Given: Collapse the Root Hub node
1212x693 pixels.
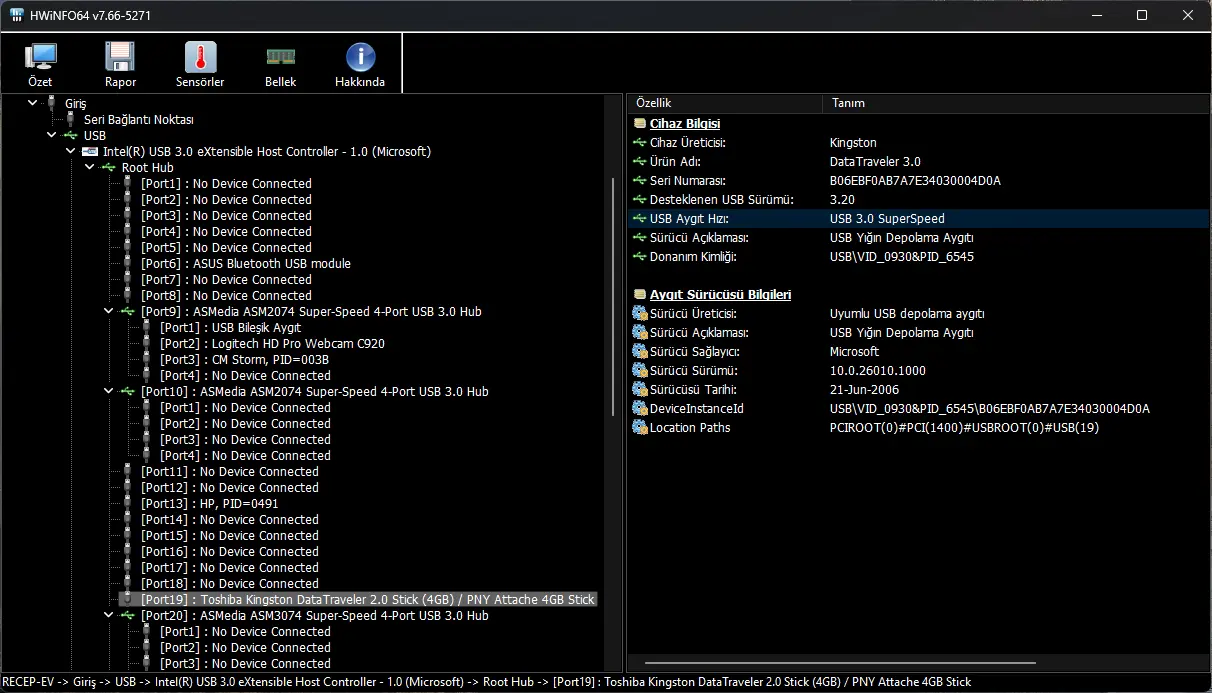Looking at the screenshot, I should (90, 167).
